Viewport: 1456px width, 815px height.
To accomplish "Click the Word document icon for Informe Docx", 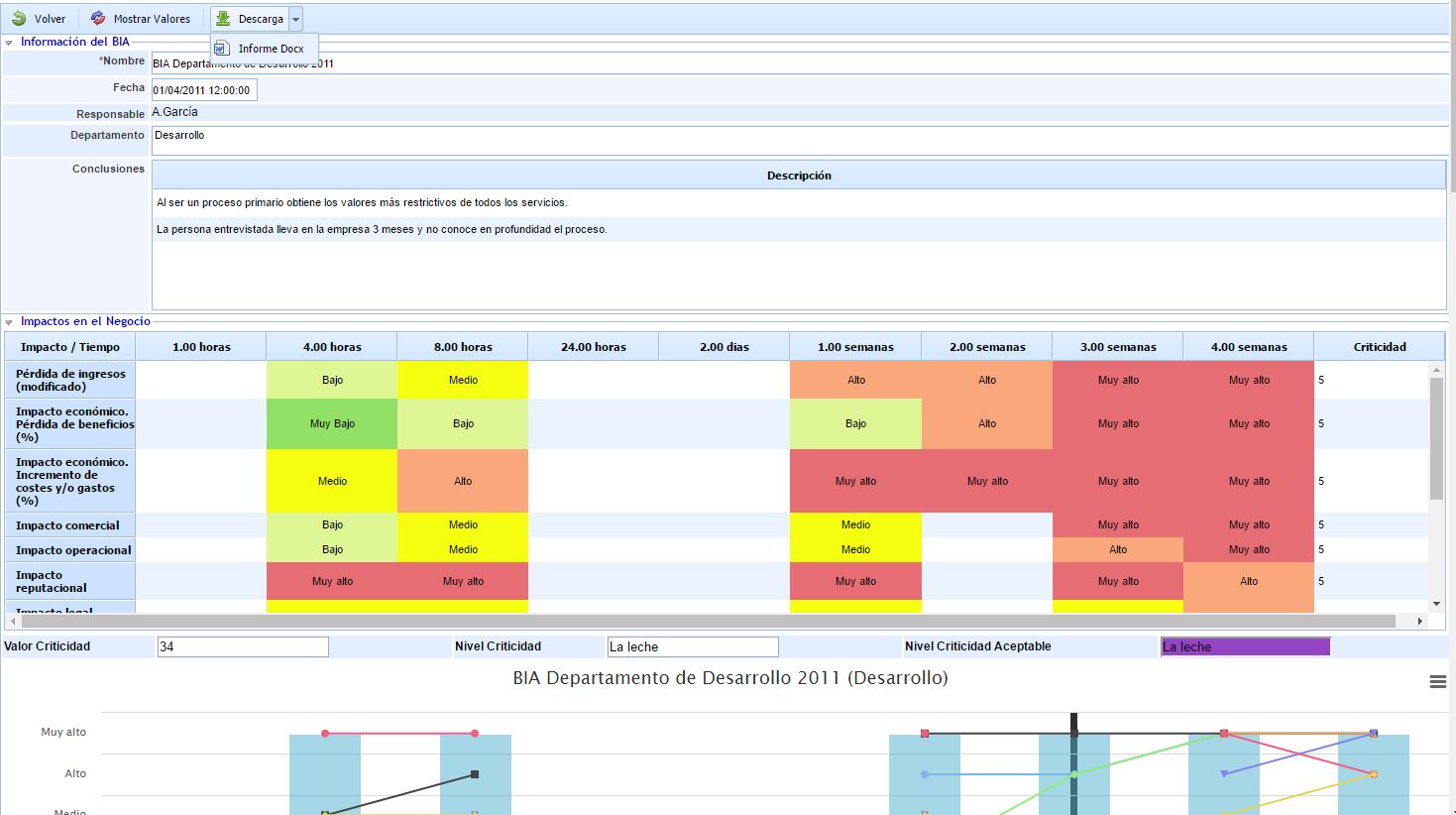I will coord(222,49).
